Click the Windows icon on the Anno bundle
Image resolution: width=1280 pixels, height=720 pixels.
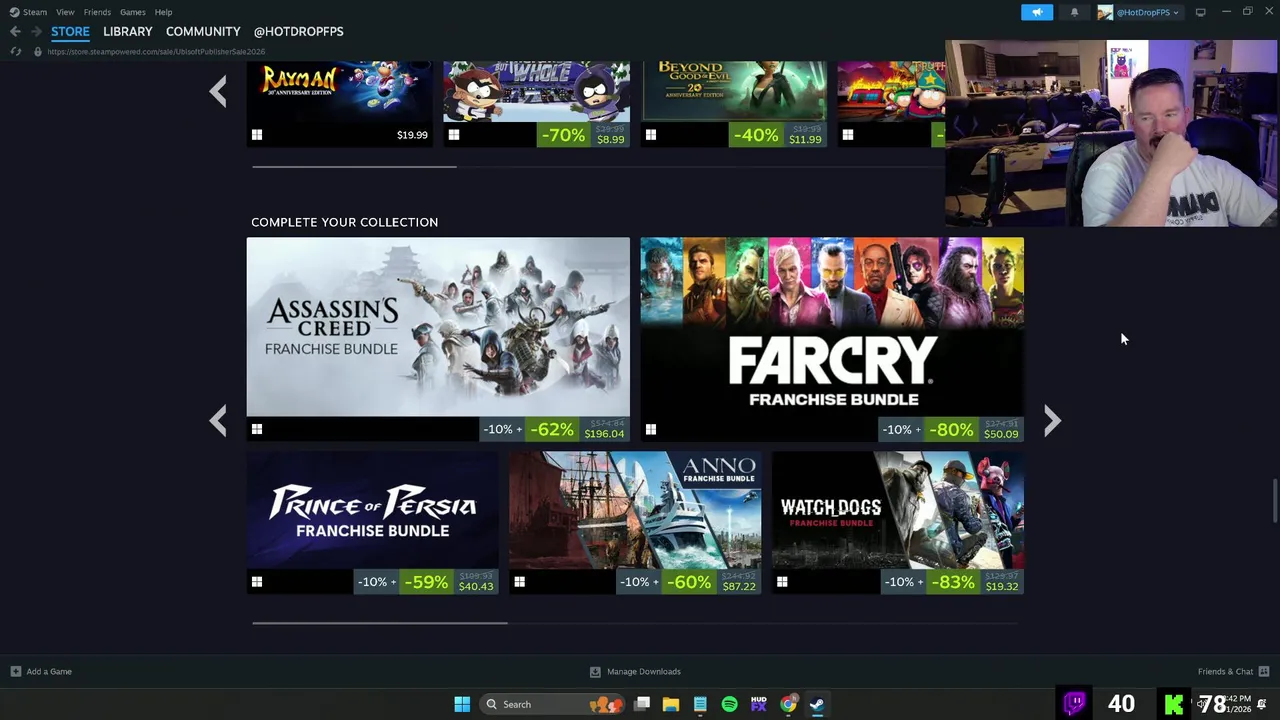coord(519,581)
